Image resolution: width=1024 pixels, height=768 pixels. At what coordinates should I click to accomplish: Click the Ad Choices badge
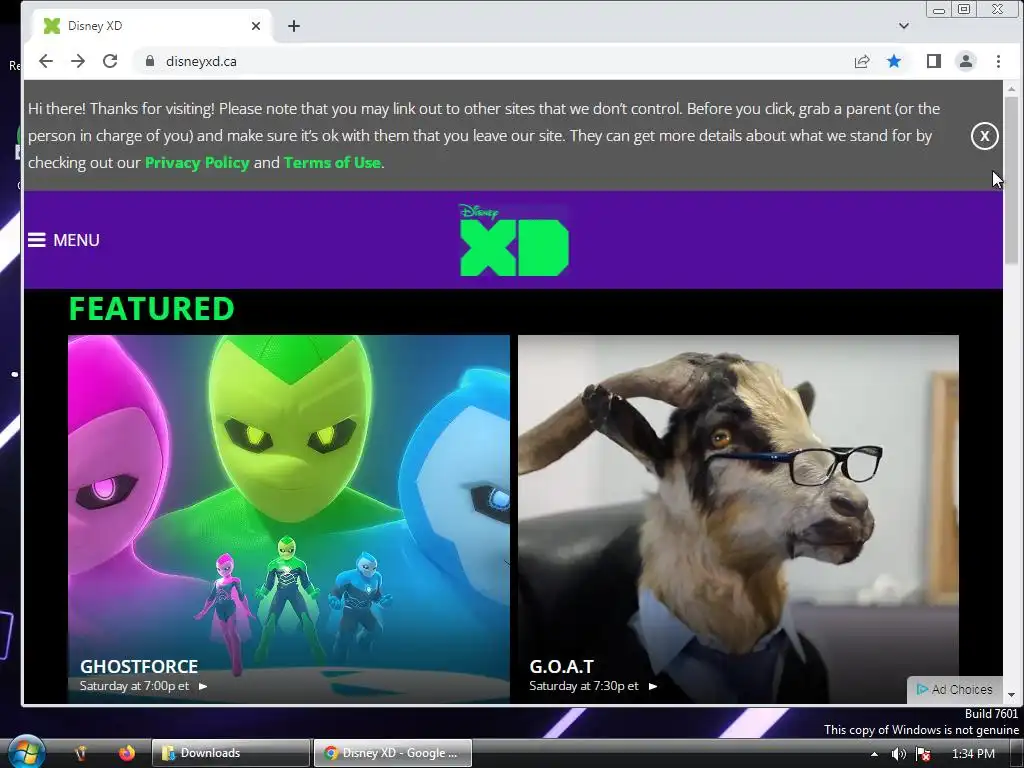click(x=955, y=690)
